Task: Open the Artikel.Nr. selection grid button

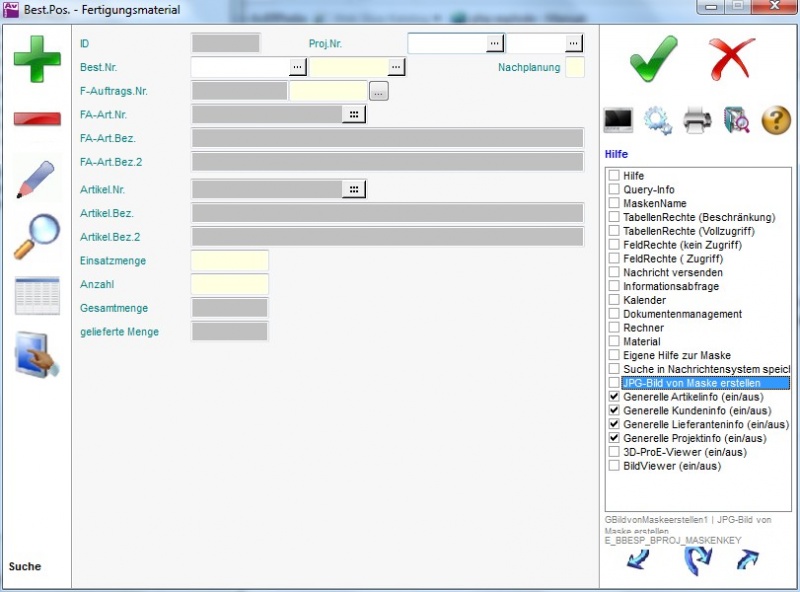Action: coord(354,189)
